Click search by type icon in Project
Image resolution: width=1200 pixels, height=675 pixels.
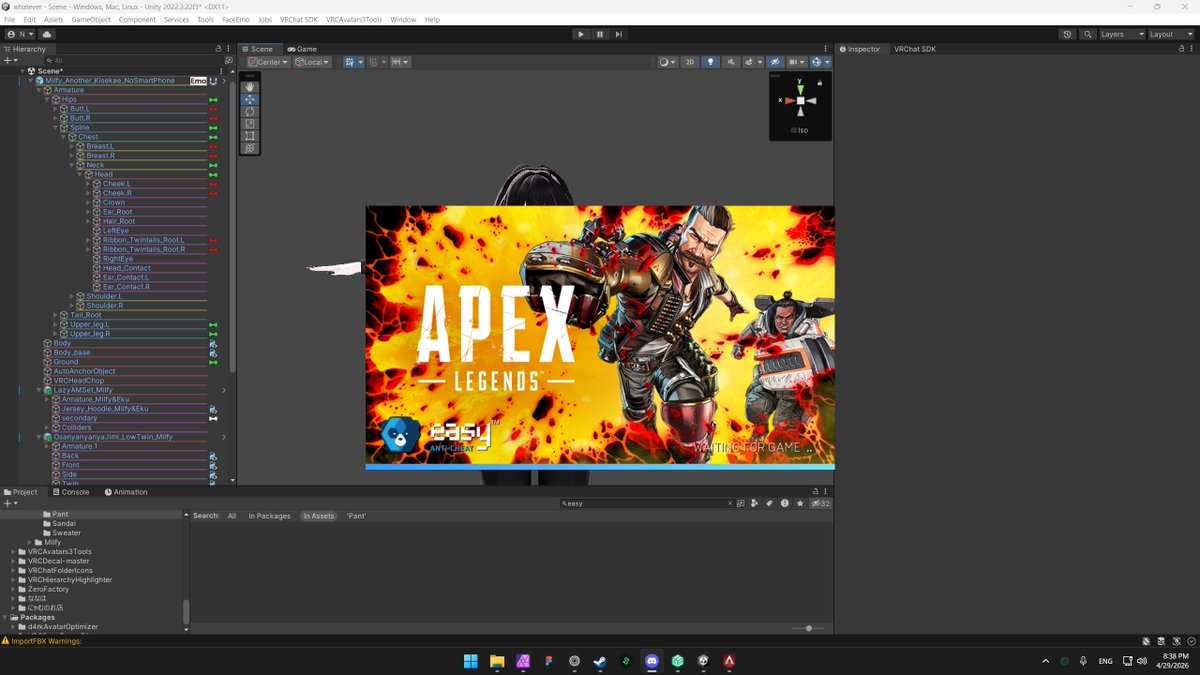click(755, 504)
